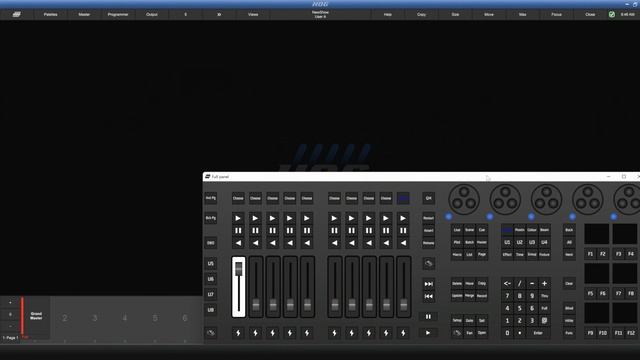Click the Hog logo in the top toolbar
This screenshot has width=640, height=360.
17,14
